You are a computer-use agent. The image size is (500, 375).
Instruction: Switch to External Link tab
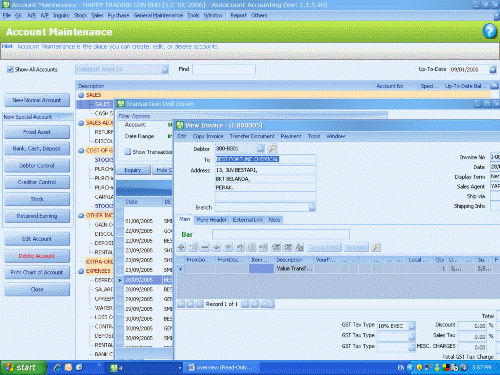point(248,220)
